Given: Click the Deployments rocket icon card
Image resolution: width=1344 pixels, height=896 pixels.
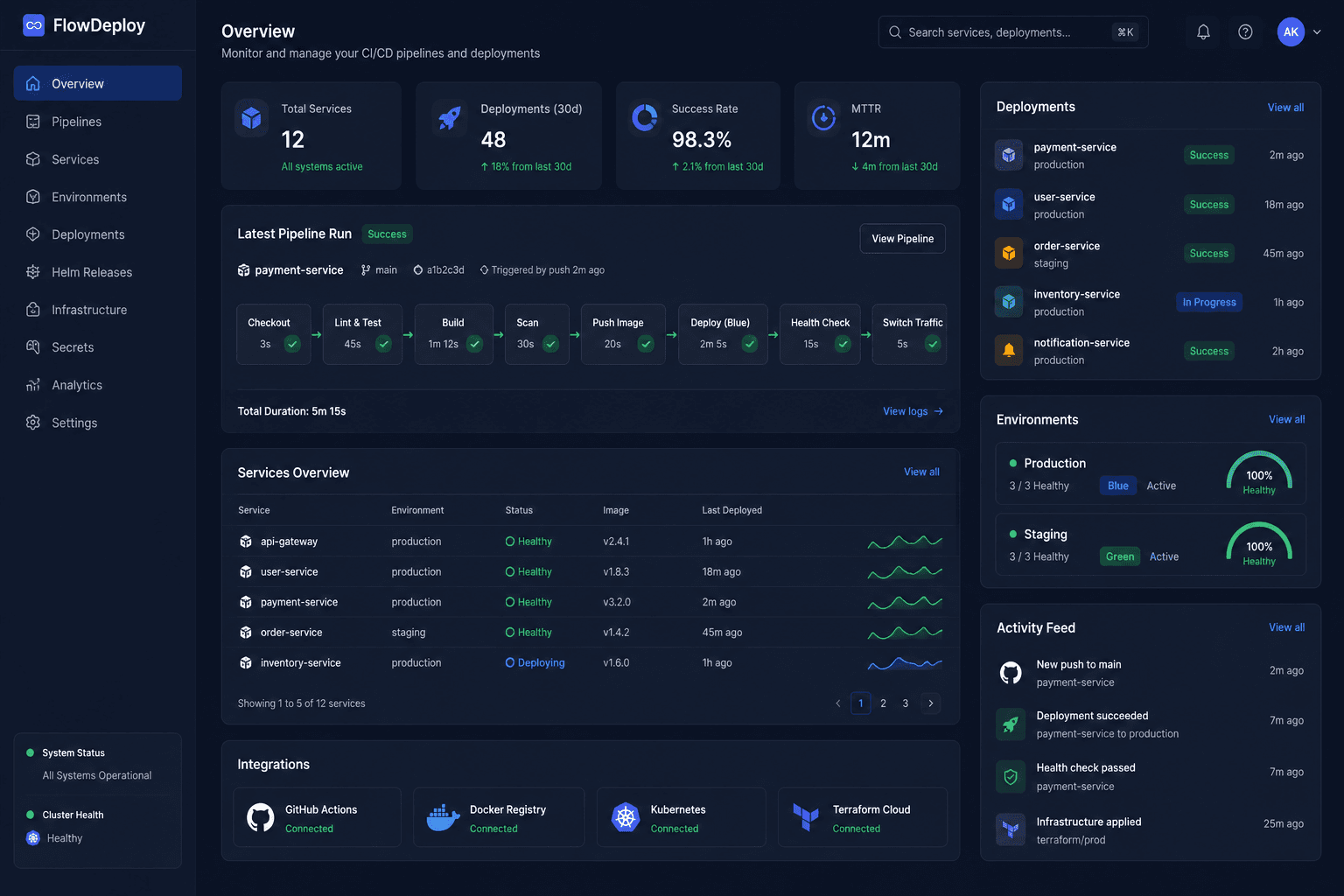Looking at the screenshot, I should [450, 117].
